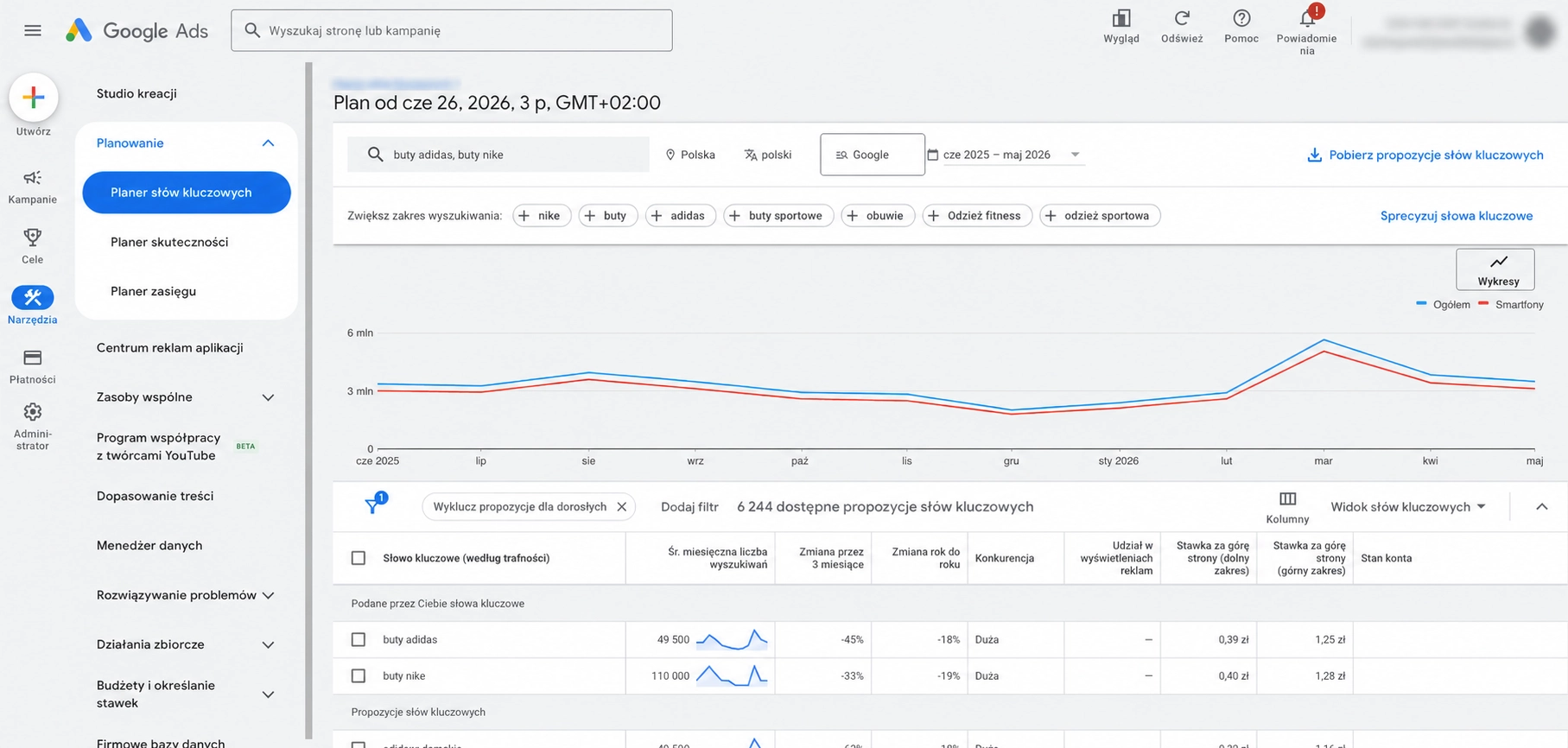Collapse the keyword table panel chevron
Viewport: 1568px width, 748px height.
[x=1542, y=507]
